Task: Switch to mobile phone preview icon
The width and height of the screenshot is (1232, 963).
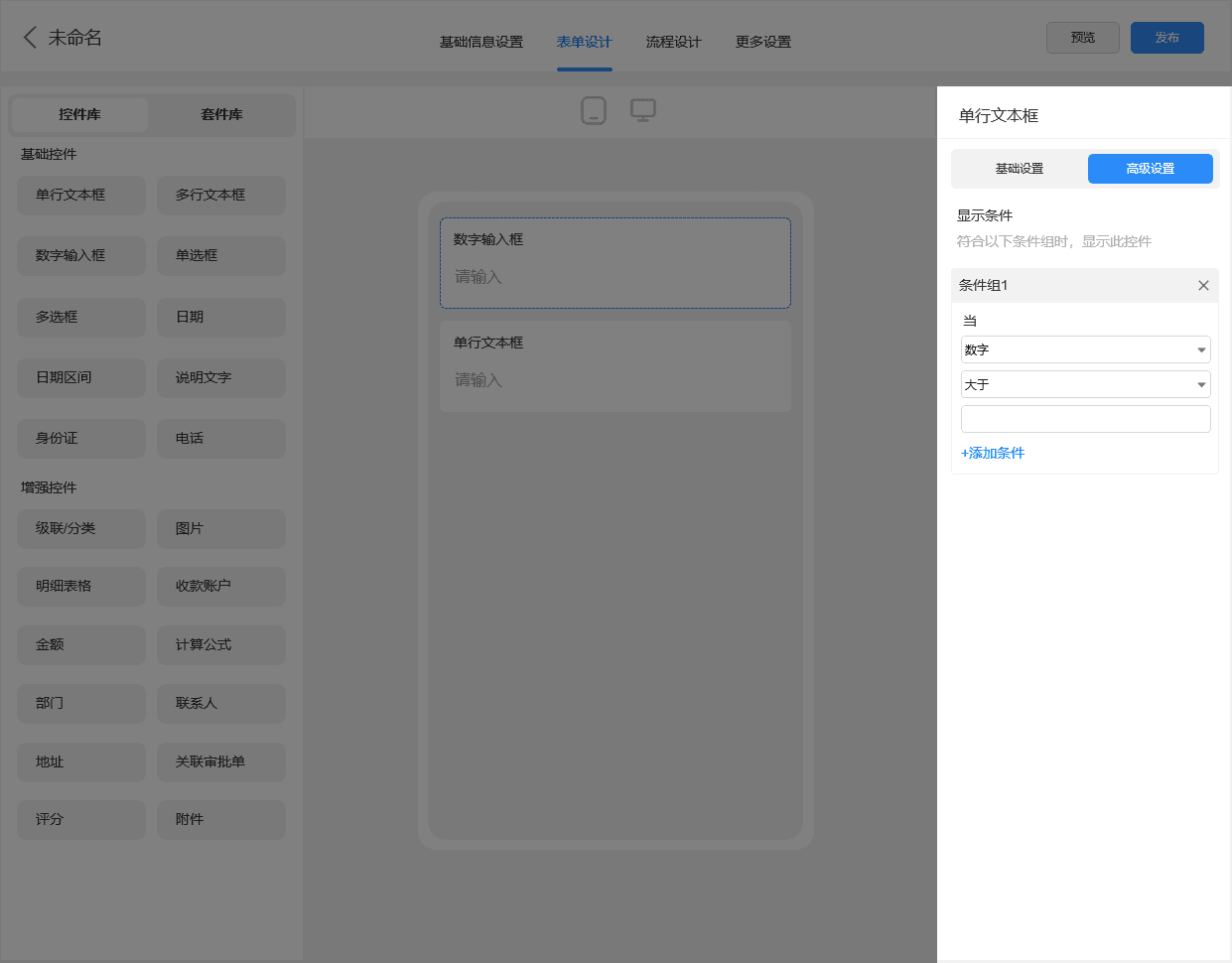Action: tap(594, 110)
